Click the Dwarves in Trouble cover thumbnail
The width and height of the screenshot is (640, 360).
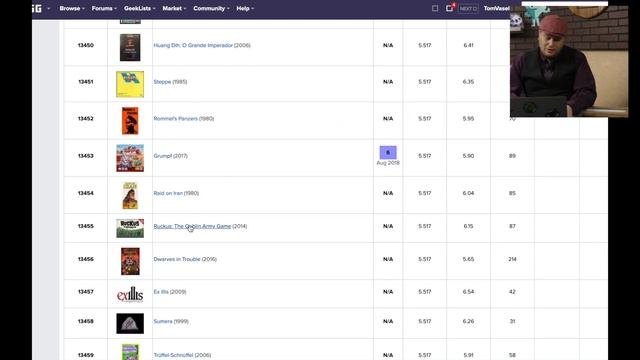pyautogui.click(x=130, y=261)
